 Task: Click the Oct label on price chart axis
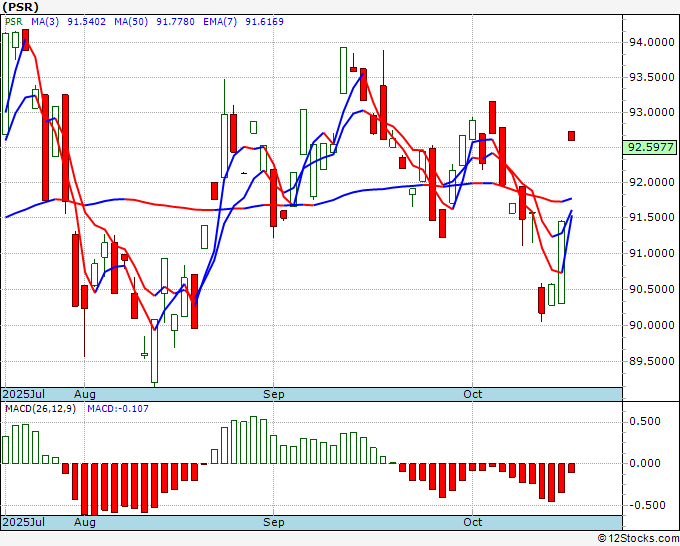click(472, 394)
